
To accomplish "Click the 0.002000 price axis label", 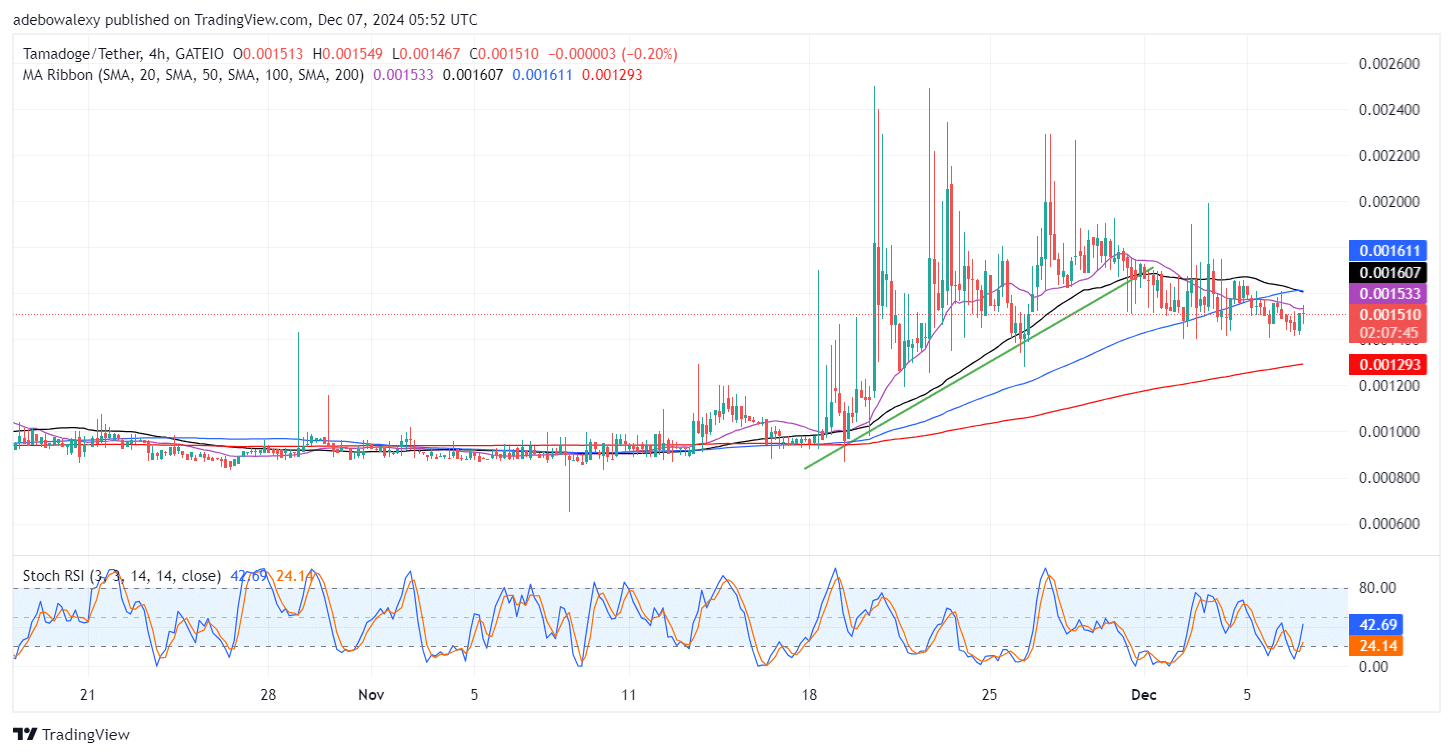I will pos(1388,202).
